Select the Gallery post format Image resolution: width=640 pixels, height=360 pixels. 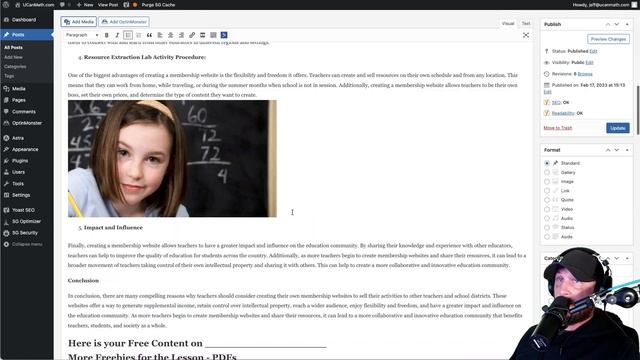(547, 172)
